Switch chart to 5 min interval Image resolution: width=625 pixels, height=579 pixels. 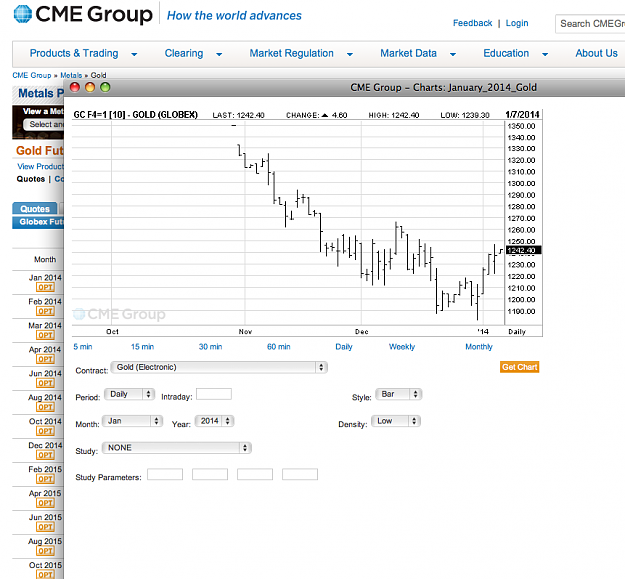[x=83, y=347]
